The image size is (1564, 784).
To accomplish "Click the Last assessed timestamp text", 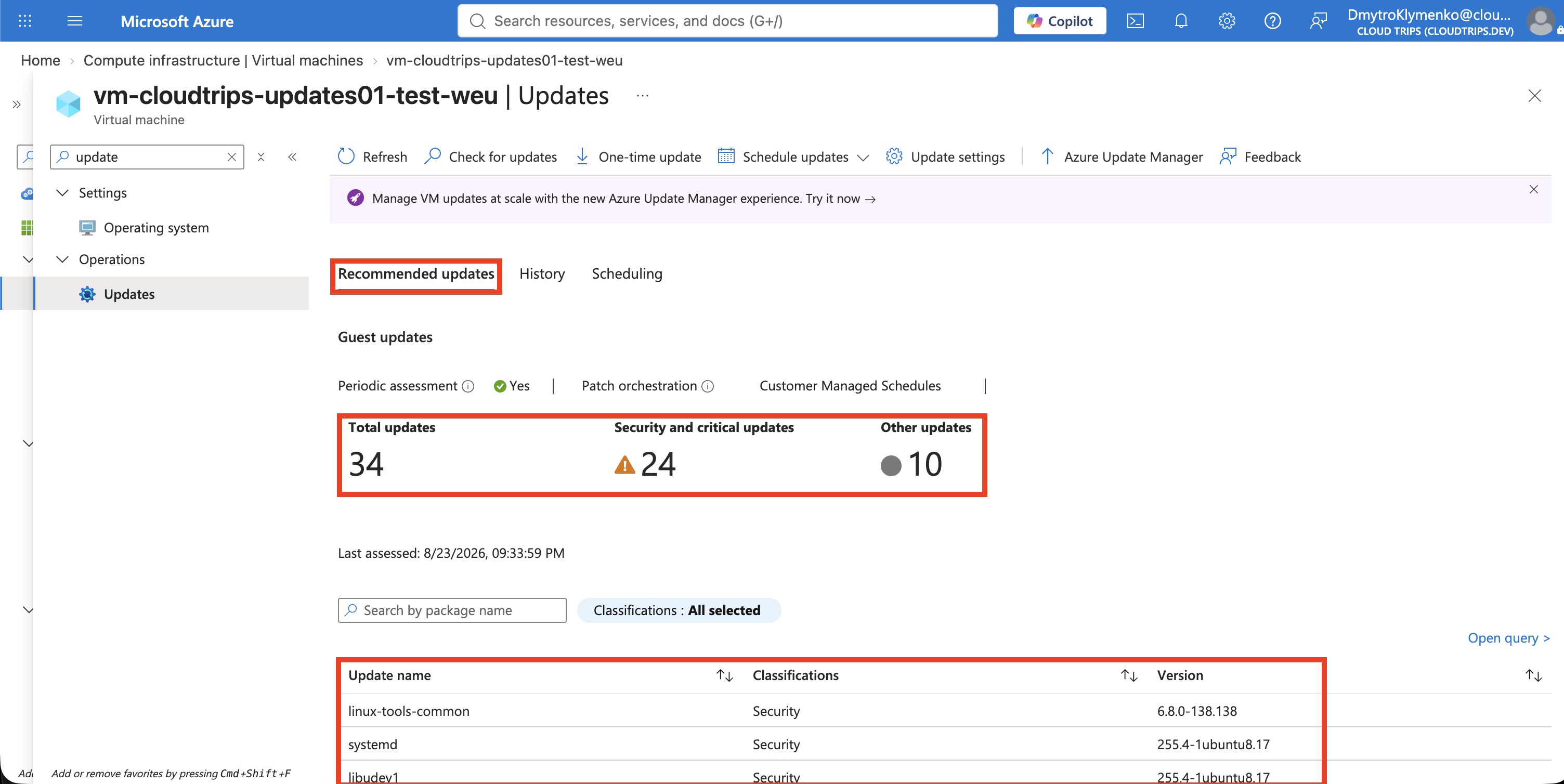I will tap(450, 553).
